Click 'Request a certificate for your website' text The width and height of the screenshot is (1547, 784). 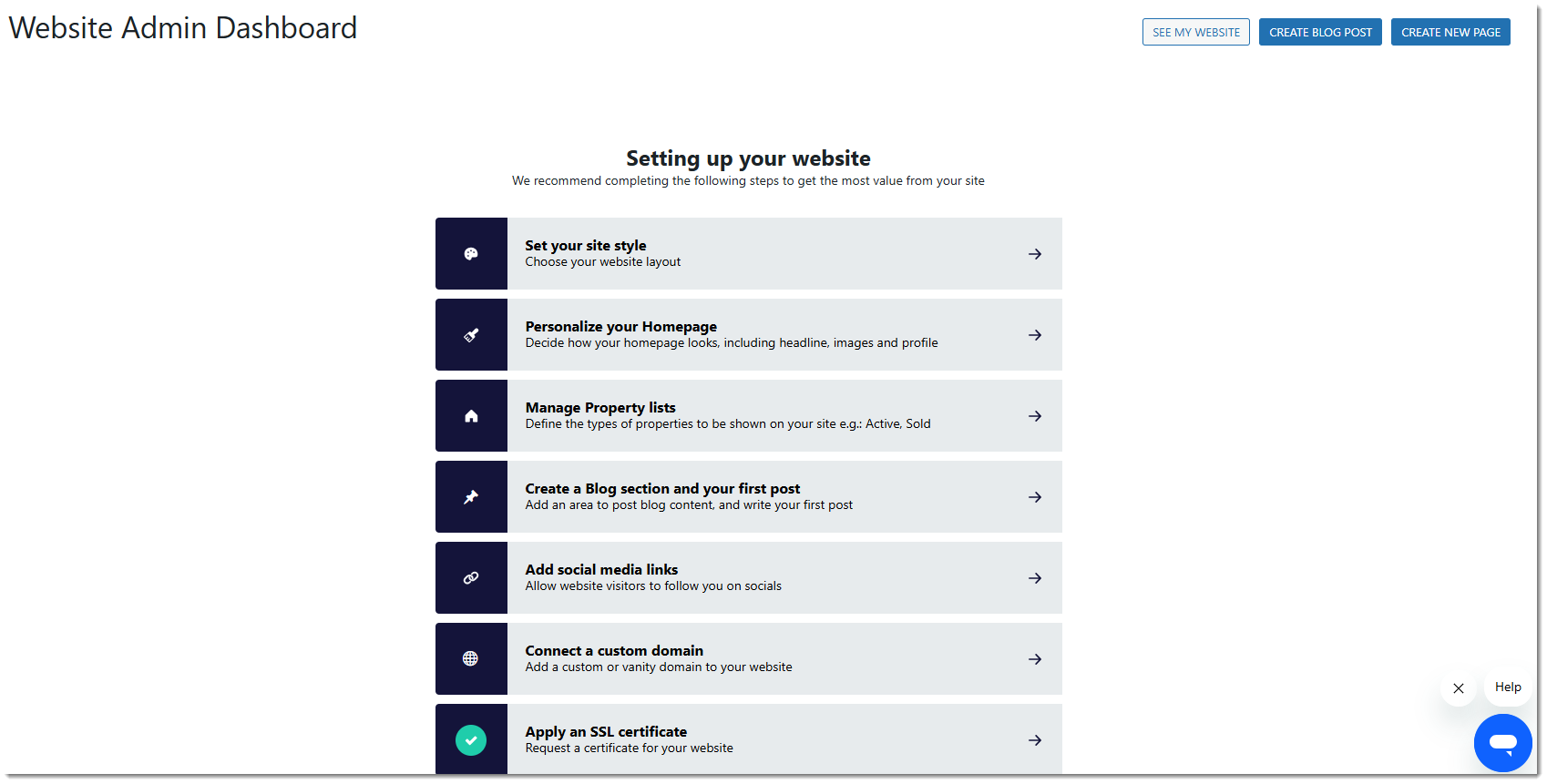click(x=629, y=748)
